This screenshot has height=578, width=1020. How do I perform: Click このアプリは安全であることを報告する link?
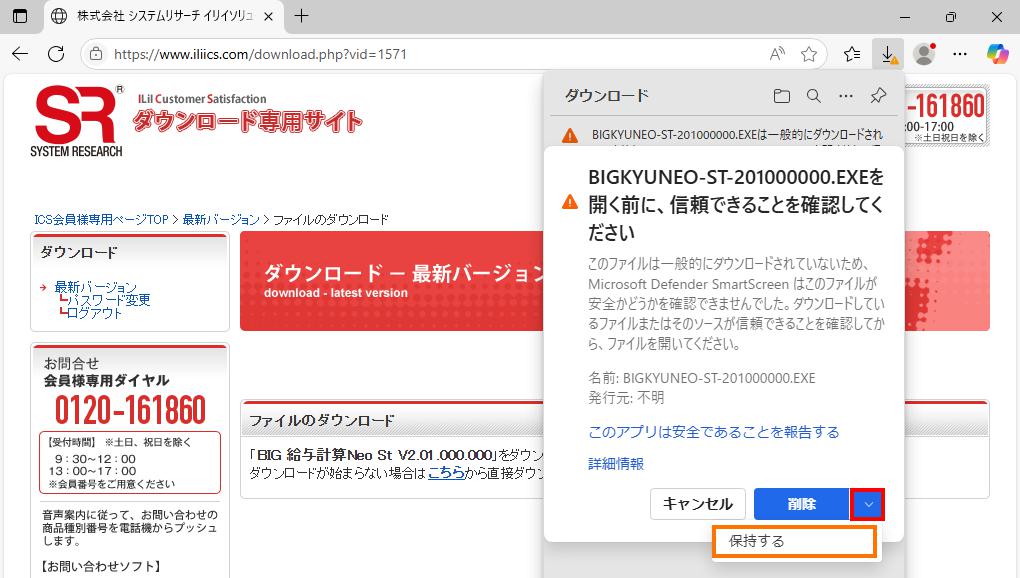[x=714, y=432]
